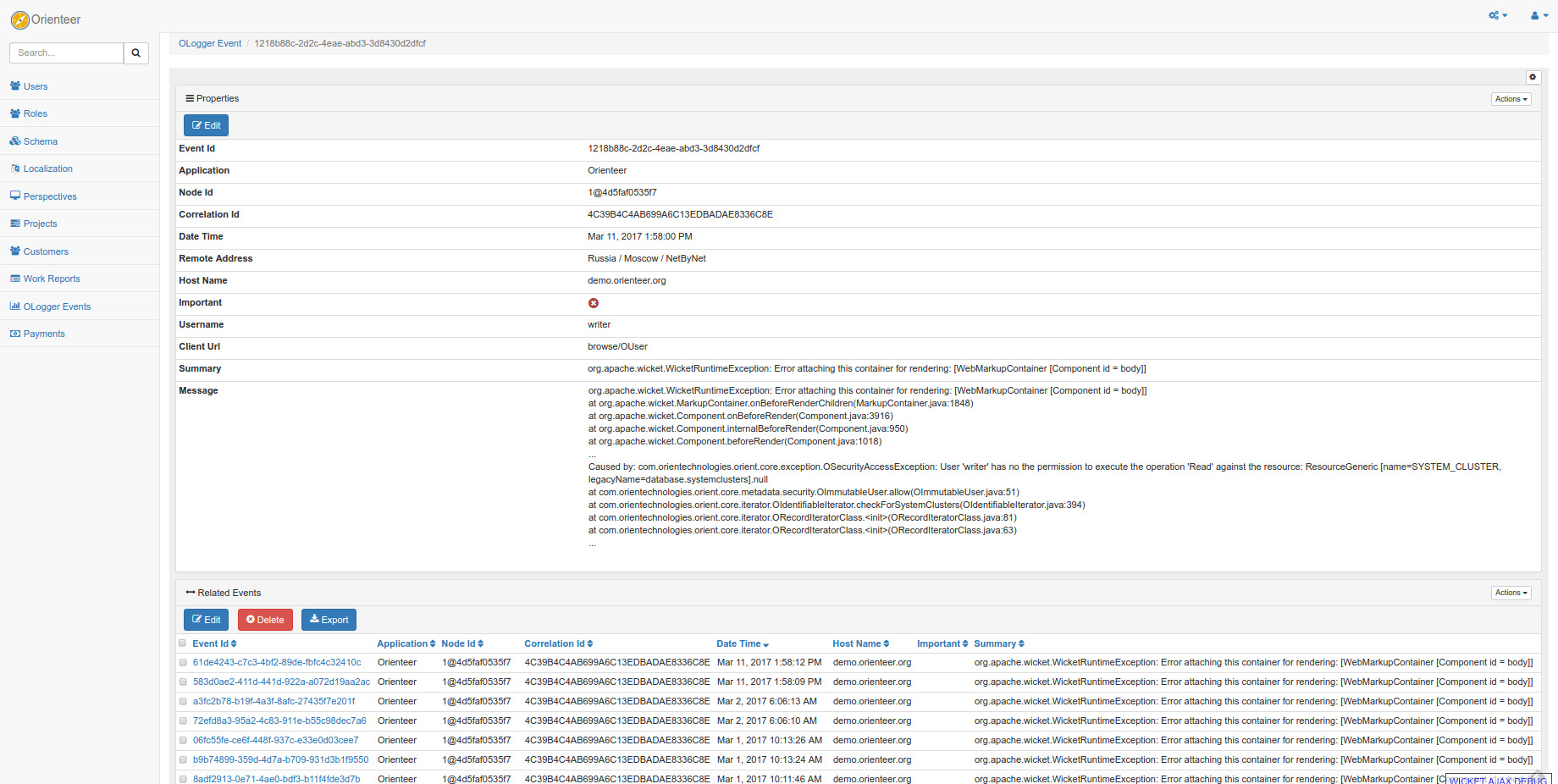Open the settings gears dropdown in header
The image size is (1558, 784).
click(x=1498, y=15)
